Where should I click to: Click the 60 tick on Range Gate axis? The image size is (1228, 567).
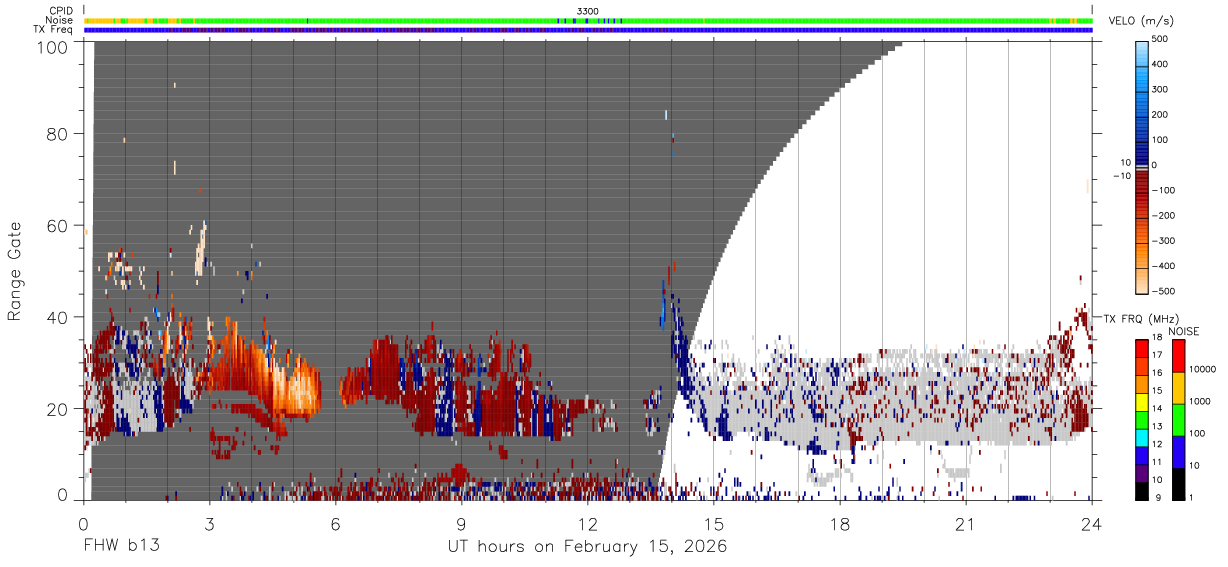[x=58, y=225]
